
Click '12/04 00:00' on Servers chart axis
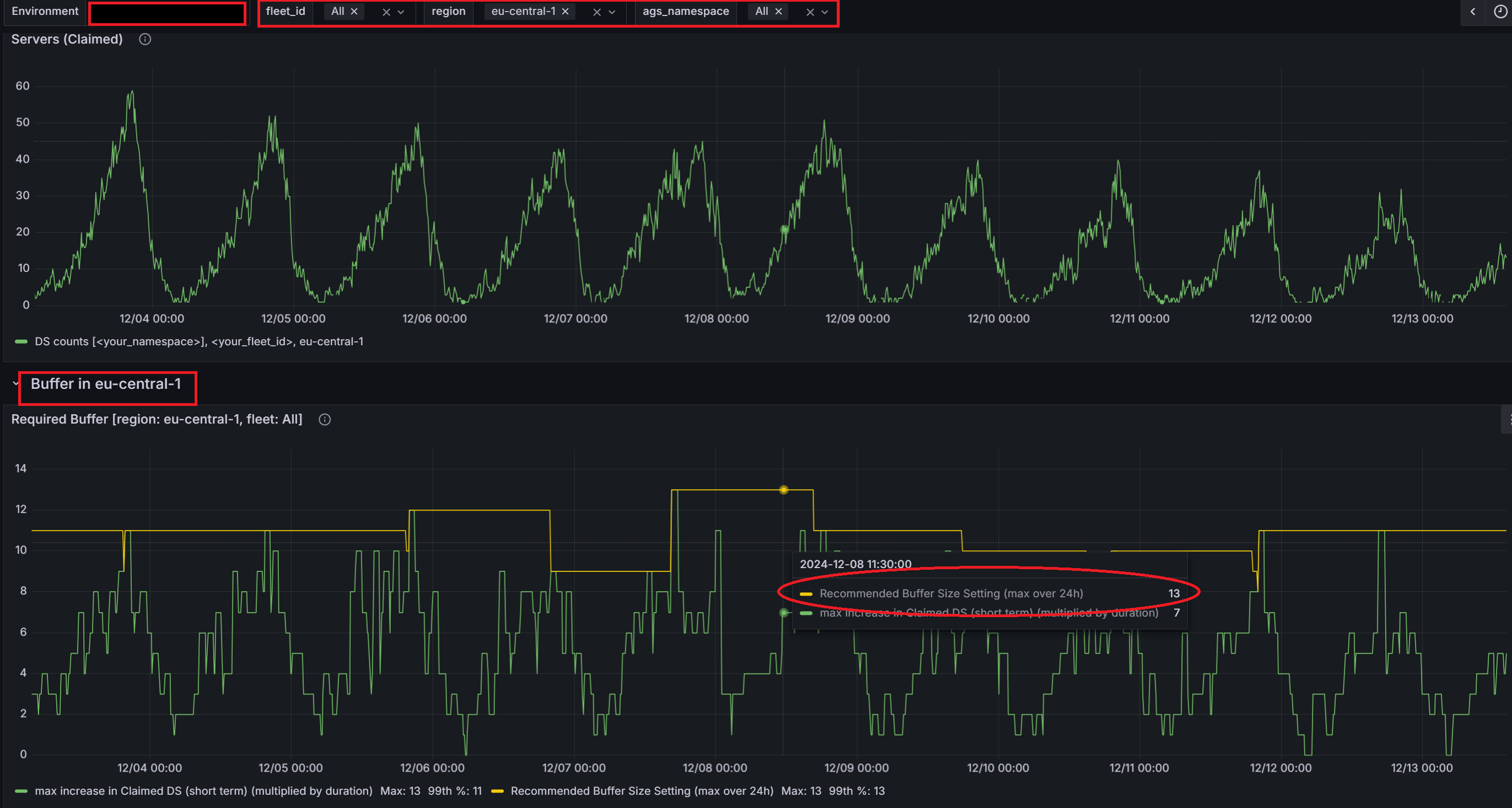[152, 319]
